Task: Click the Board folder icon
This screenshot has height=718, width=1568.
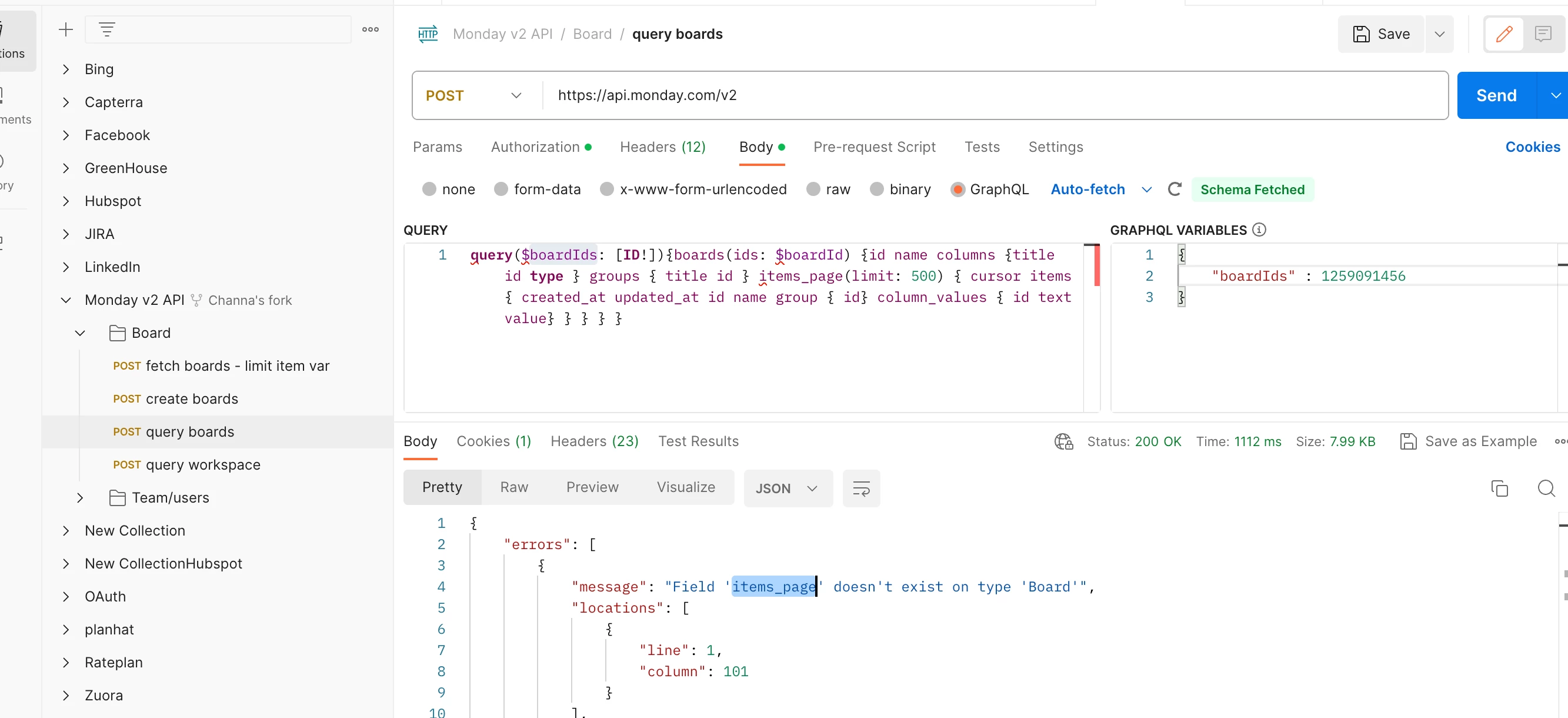Action: click(117, 333)
